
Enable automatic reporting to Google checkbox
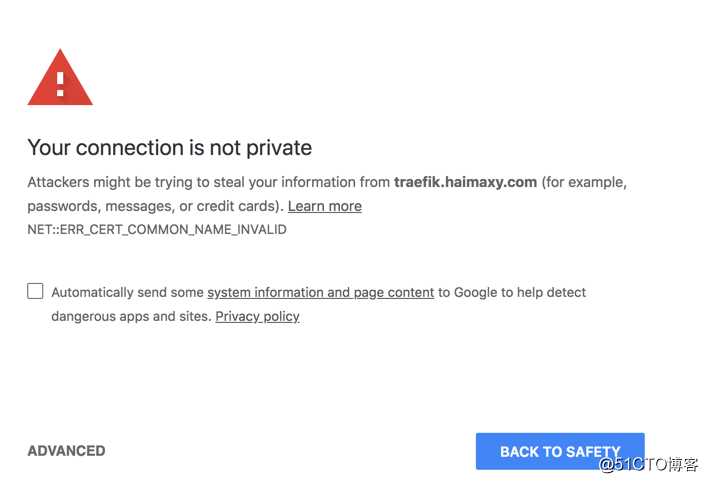[35, 291]
